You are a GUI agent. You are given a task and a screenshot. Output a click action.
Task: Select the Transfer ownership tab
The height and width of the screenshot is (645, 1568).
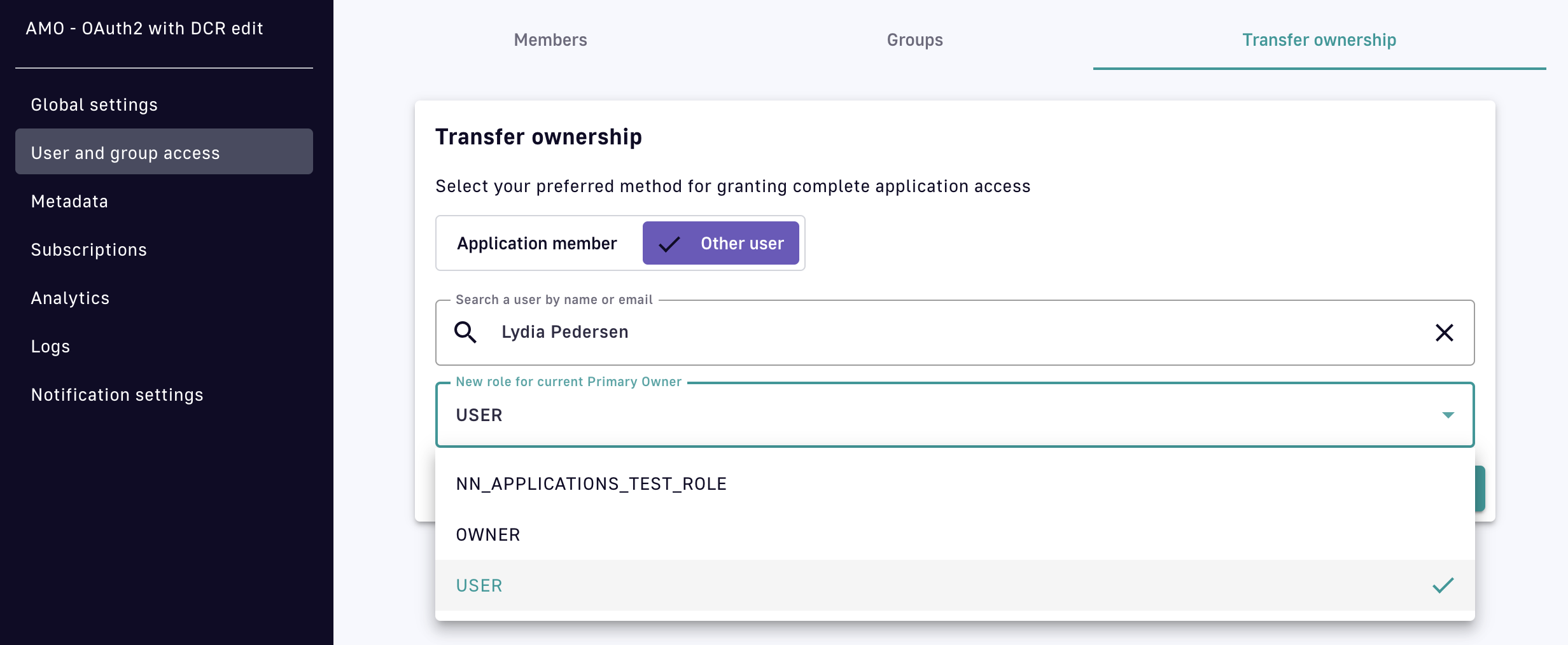point(1319,40)
